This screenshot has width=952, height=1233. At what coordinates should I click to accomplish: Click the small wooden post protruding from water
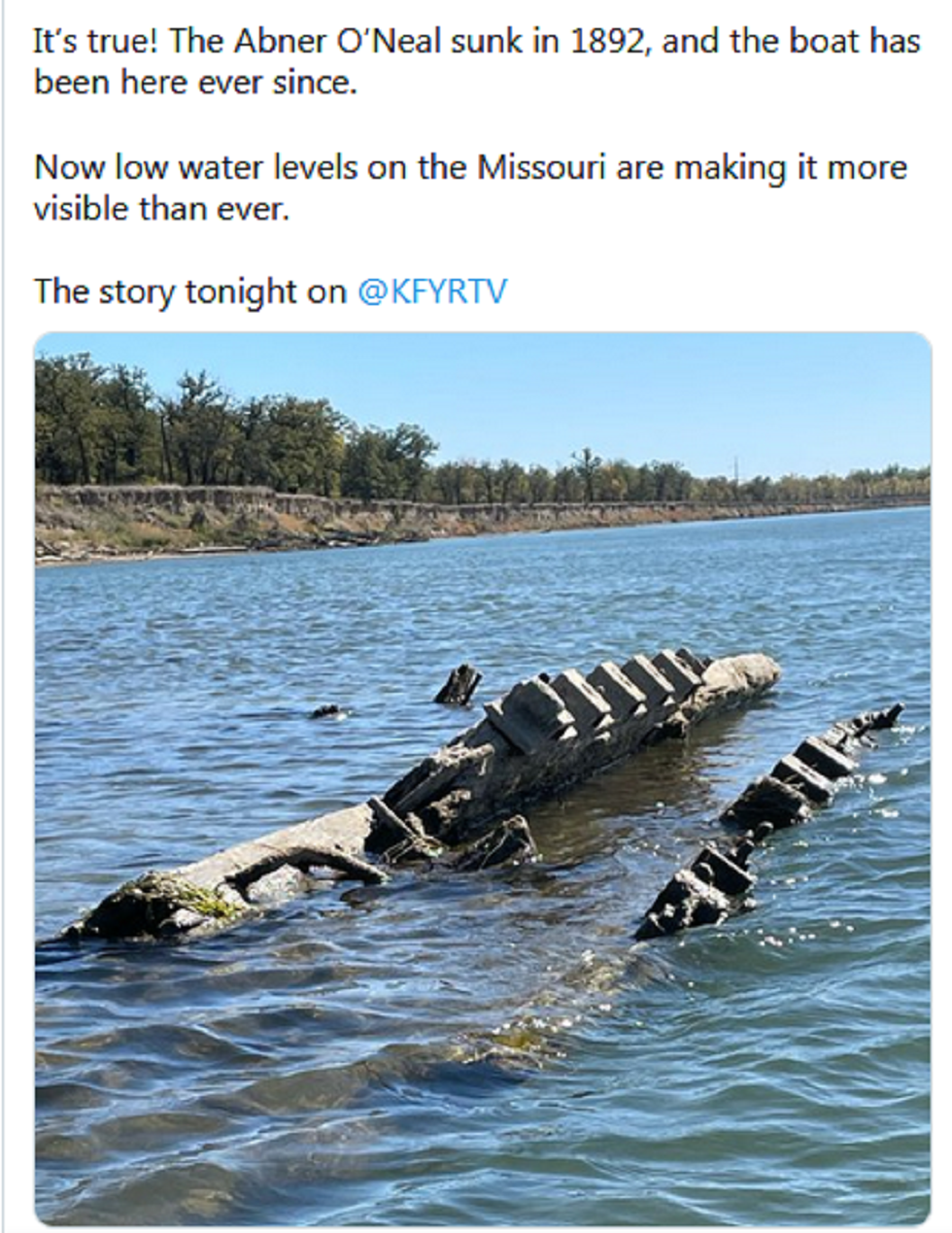[458, 684]
